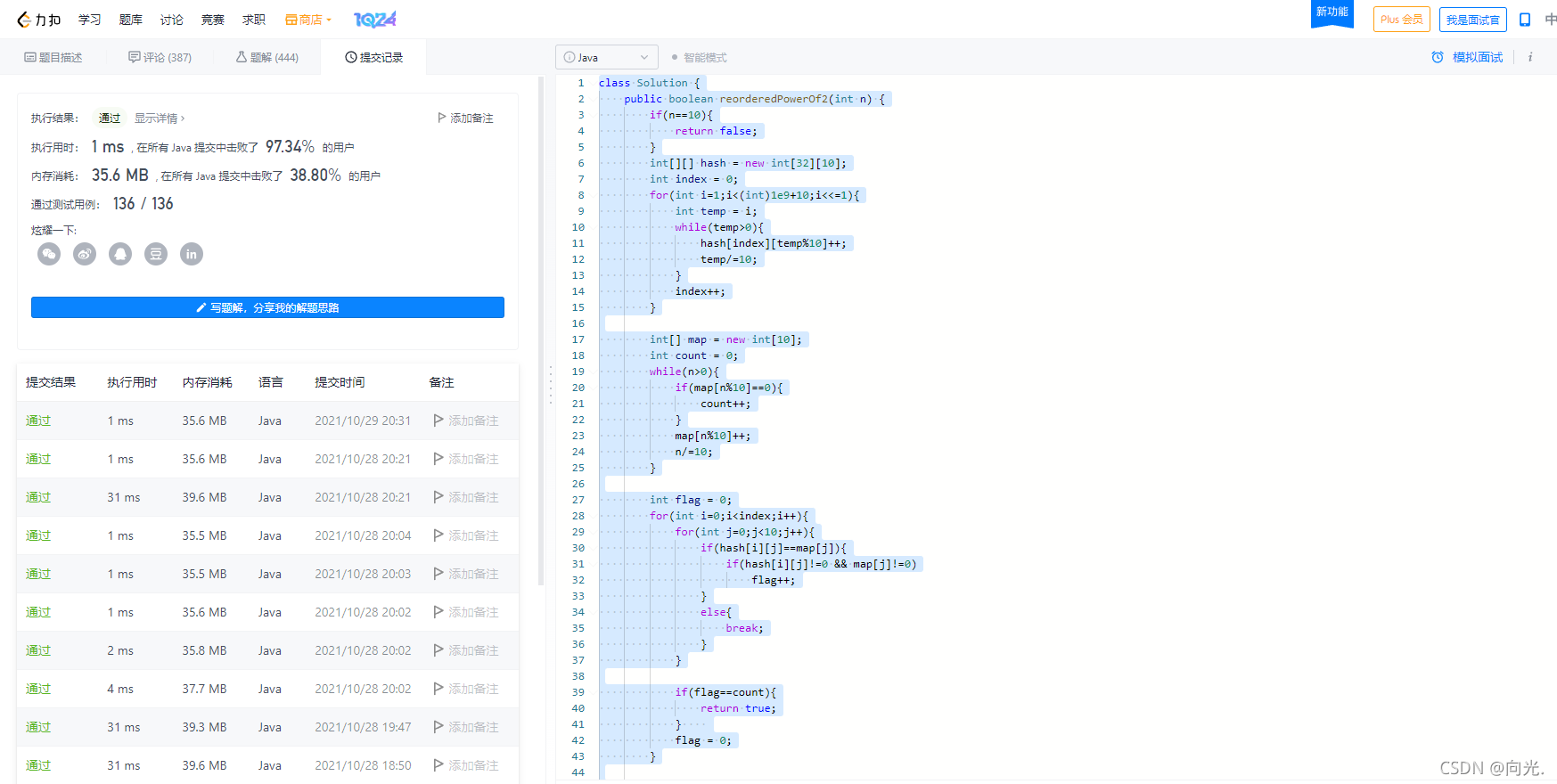Screen dimensions: 1557x784
Task: Open 通过 link of 37.7 MB submission
Action: [38, 689]
